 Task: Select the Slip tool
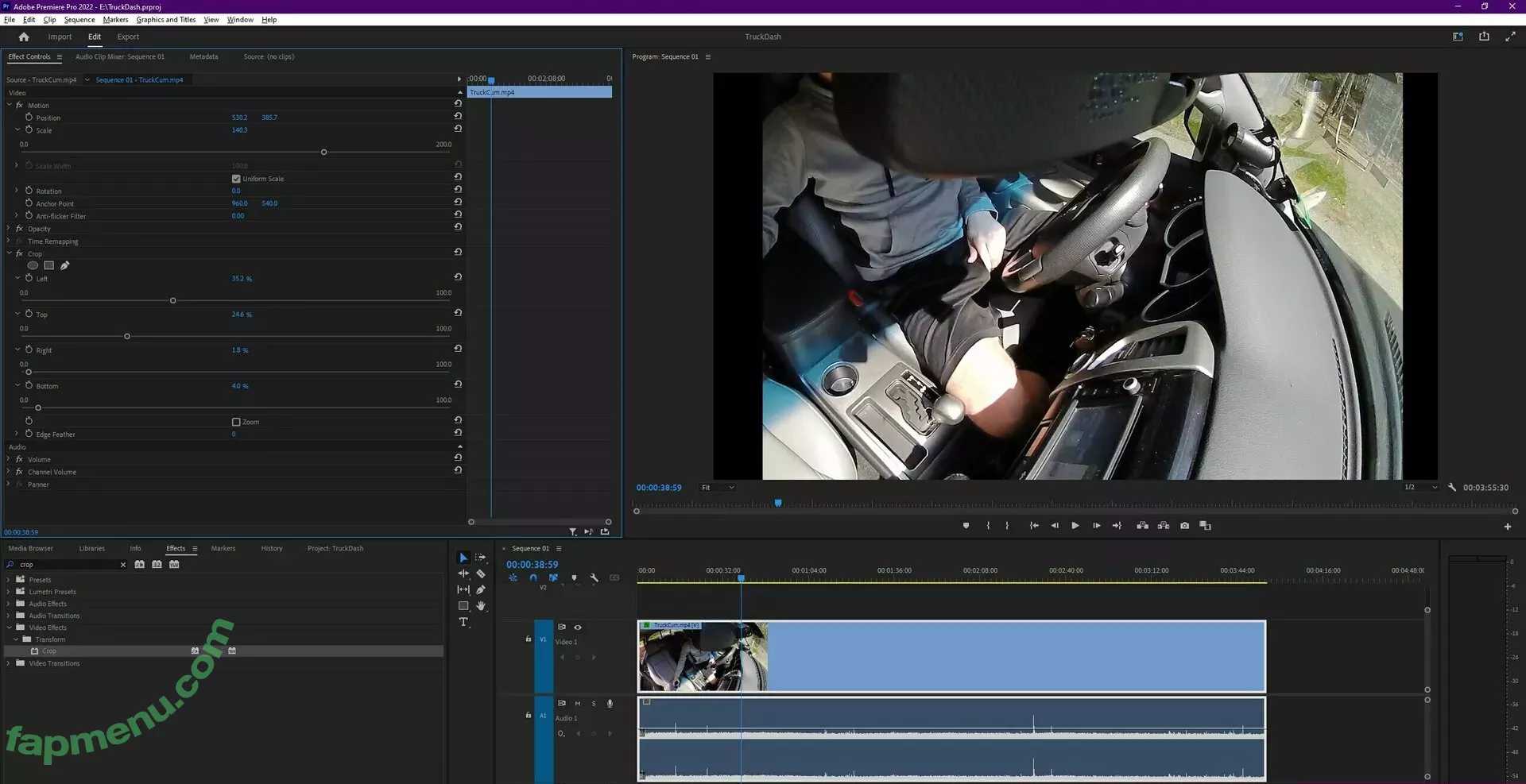[463, 589]
